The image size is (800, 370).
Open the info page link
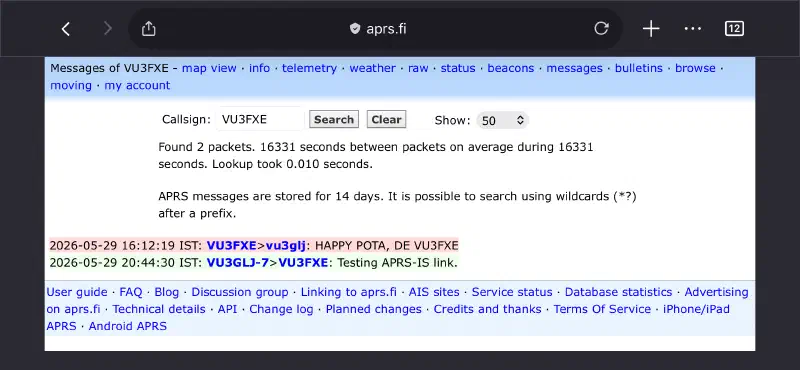click(259, 68)
